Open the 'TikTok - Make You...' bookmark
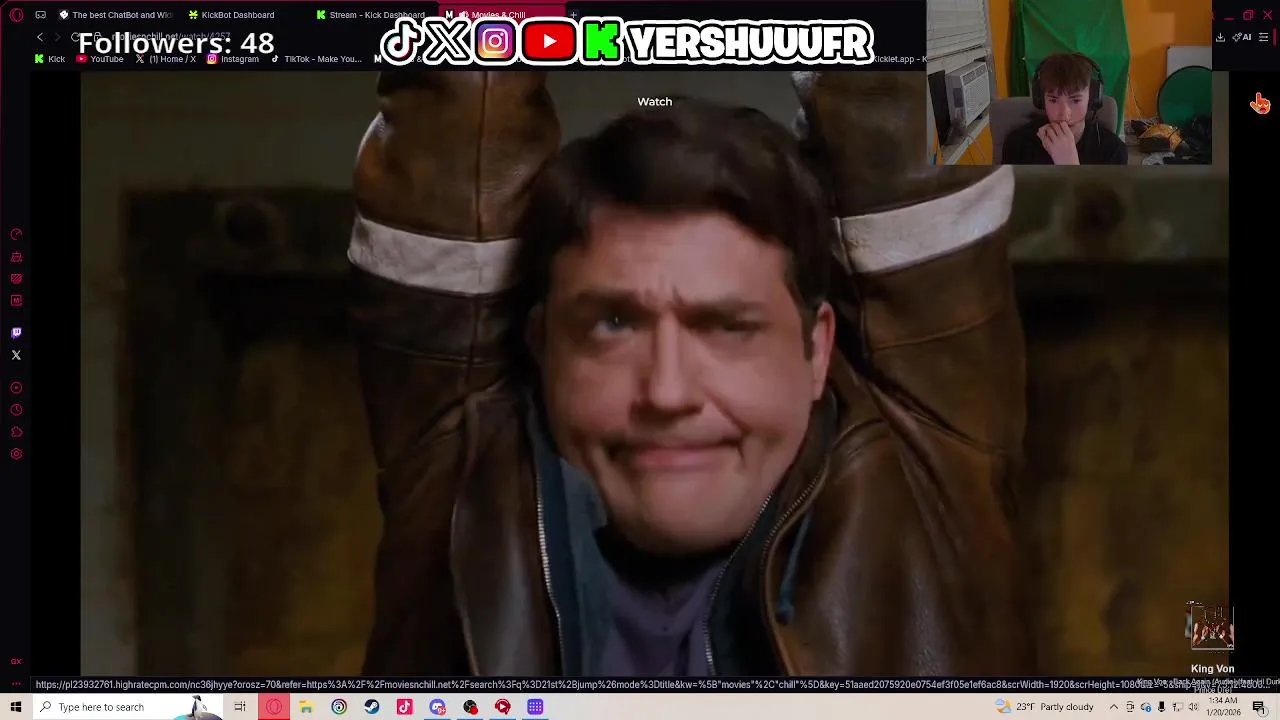The height and width of the screenshot is (720, 1280). point(316,59)
